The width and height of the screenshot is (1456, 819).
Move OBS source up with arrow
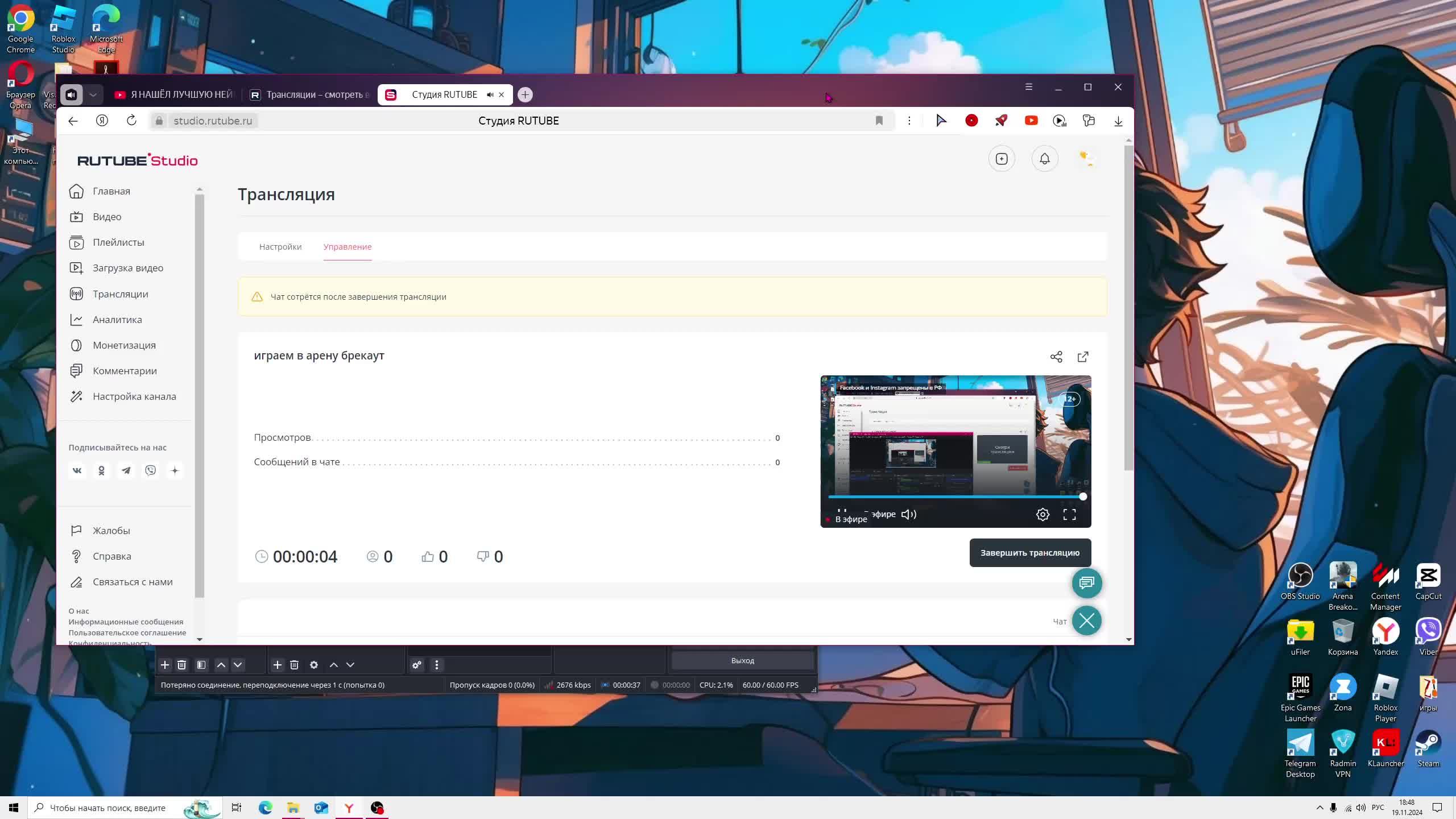click(334, 665)
